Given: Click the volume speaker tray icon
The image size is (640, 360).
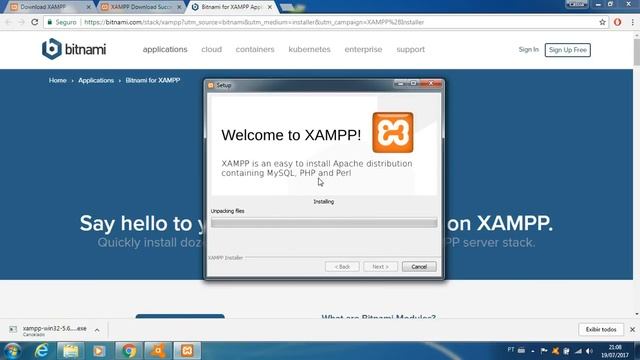Looking at the screenshot, I should coord(589,351).
